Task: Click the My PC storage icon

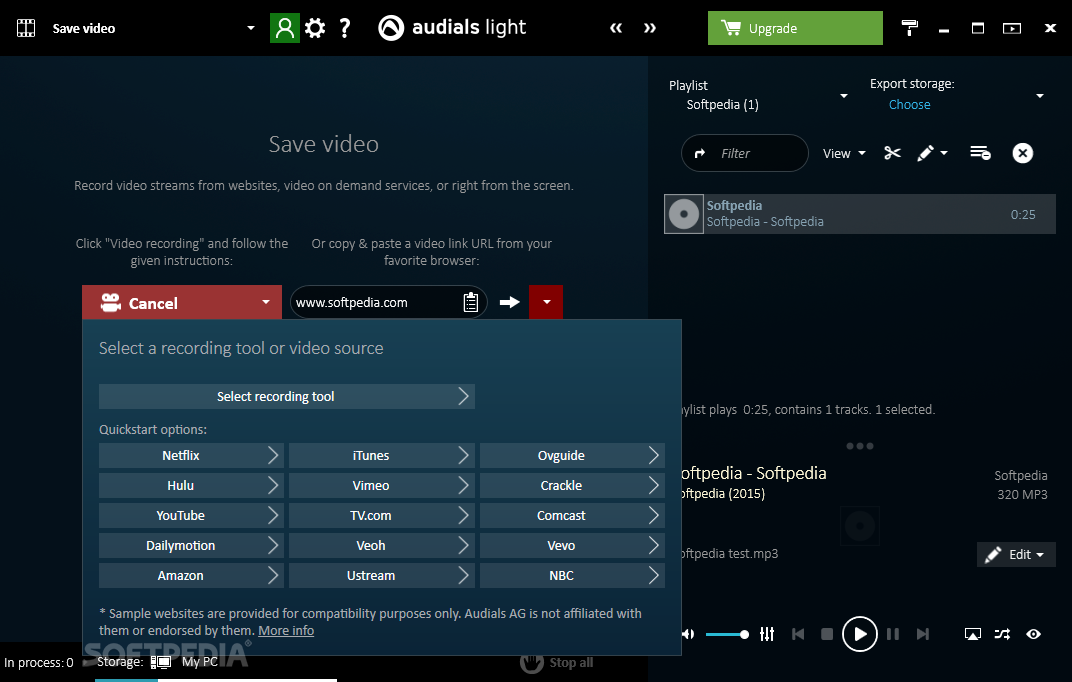Action: tap(161, 661)
